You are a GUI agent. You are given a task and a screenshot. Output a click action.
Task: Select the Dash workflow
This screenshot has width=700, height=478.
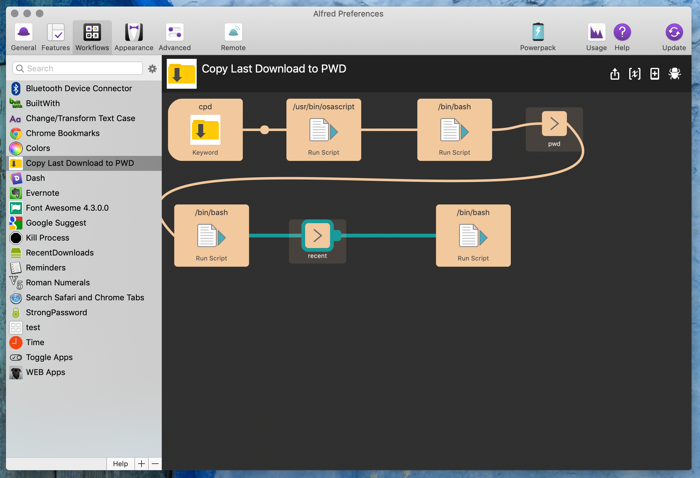coord(84,178)
